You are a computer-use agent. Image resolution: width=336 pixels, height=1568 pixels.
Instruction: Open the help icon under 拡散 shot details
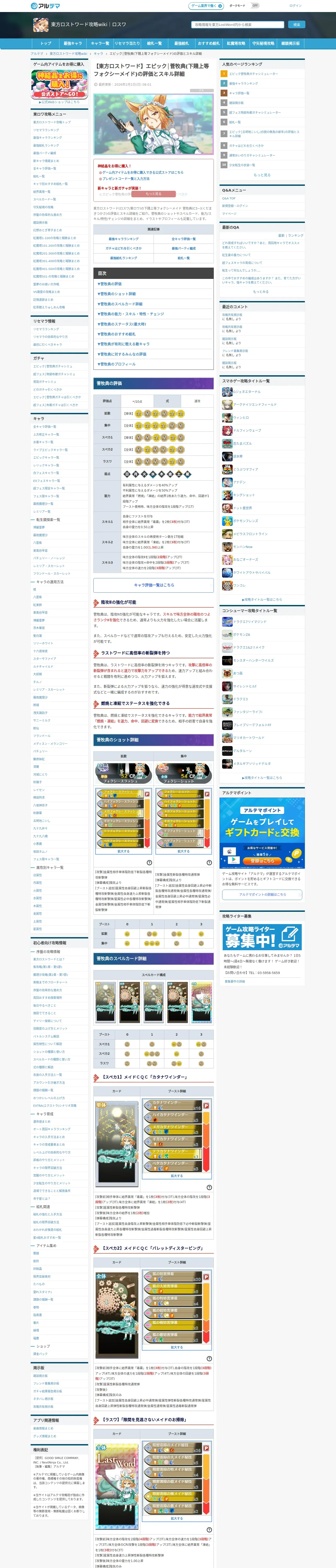149,862
